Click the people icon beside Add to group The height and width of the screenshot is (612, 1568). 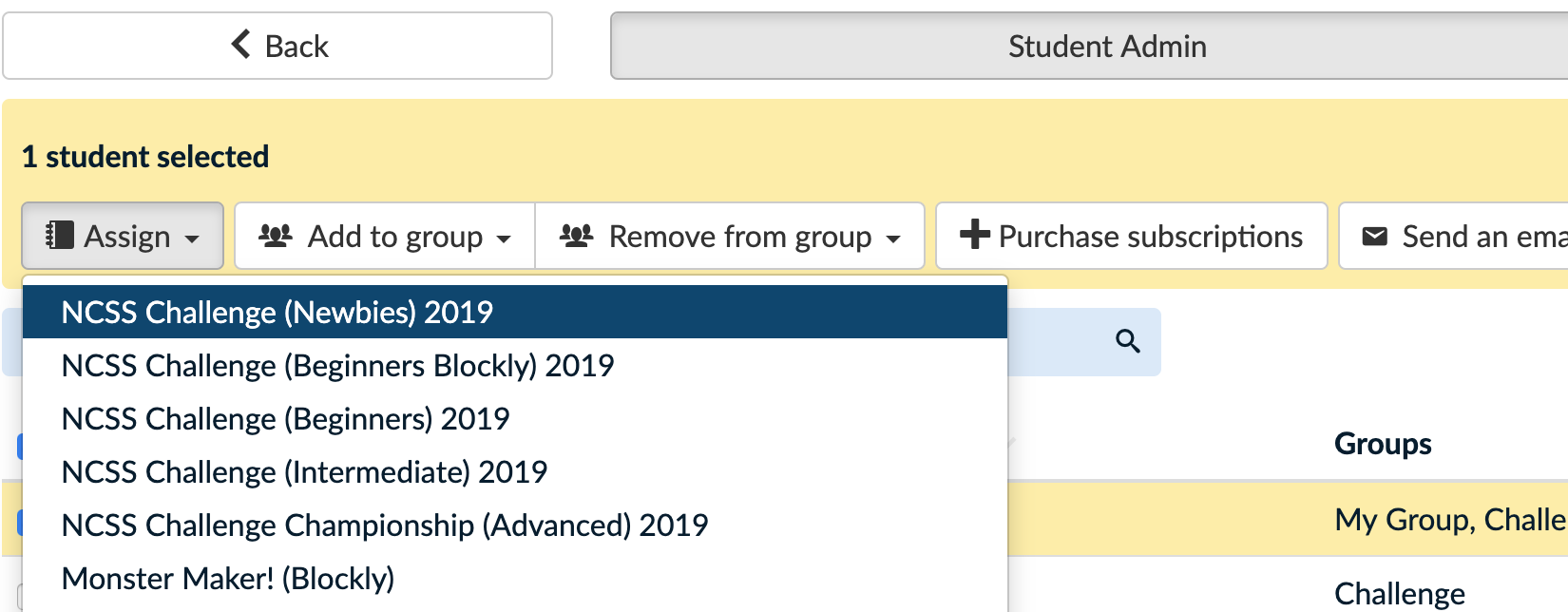point(276,235)
